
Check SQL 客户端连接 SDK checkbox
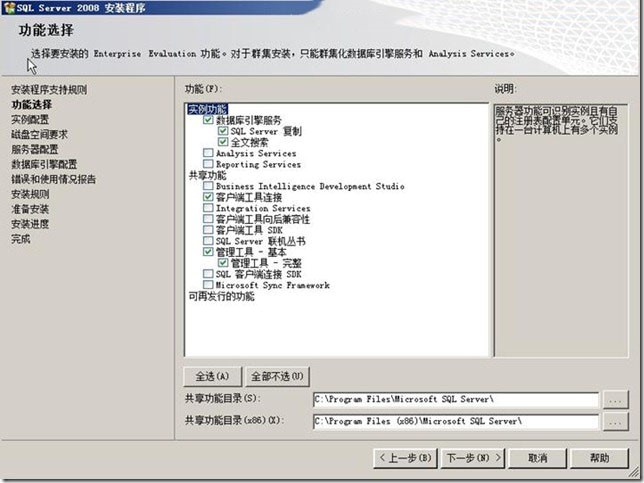pos(208,274)
